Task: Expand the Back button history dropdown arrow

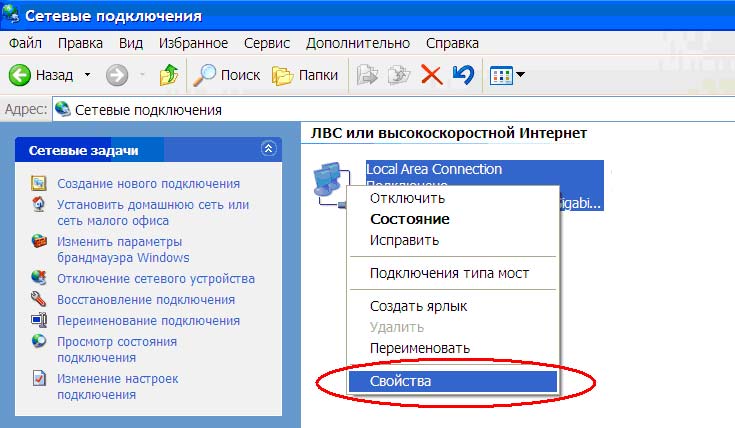Action: 87,75
